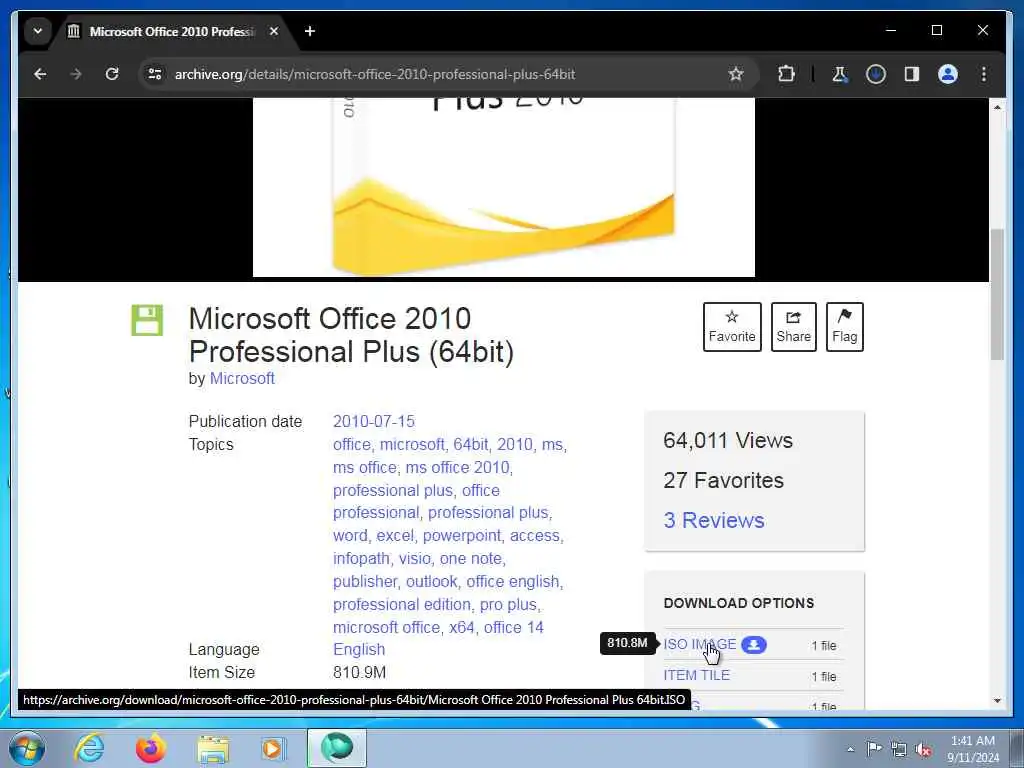Download the ISO IMAGE file
The height and width of the screenshot is (768, 1024).
point(699,645)
